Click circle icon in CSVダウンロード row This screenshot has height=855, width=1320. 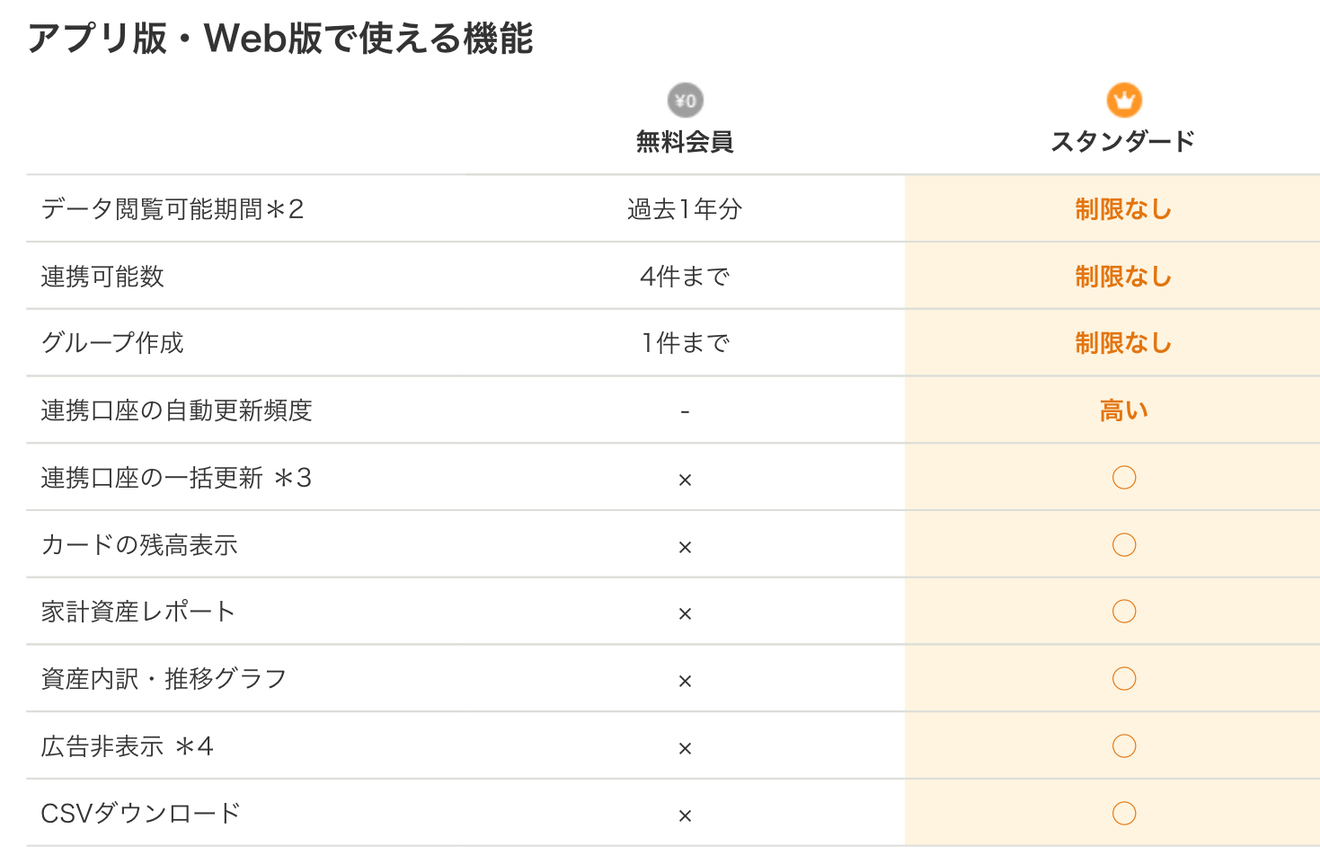1124,813
